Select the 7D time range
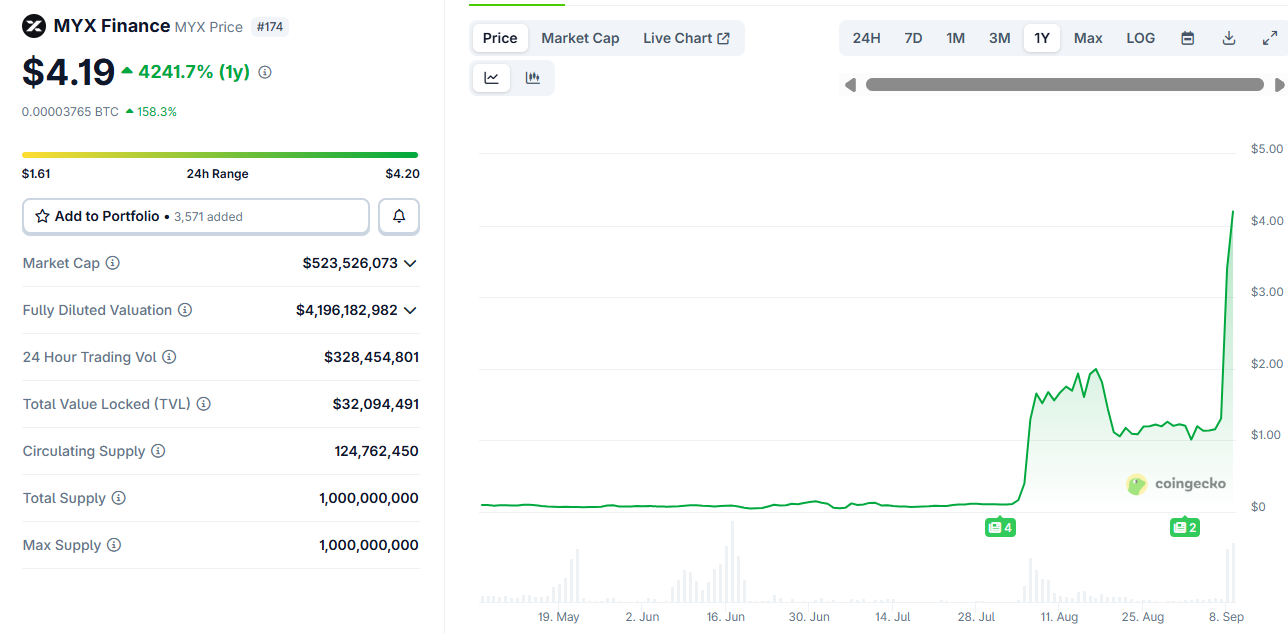This screenshot has width=1288, height=634. [x=913, y=37]
